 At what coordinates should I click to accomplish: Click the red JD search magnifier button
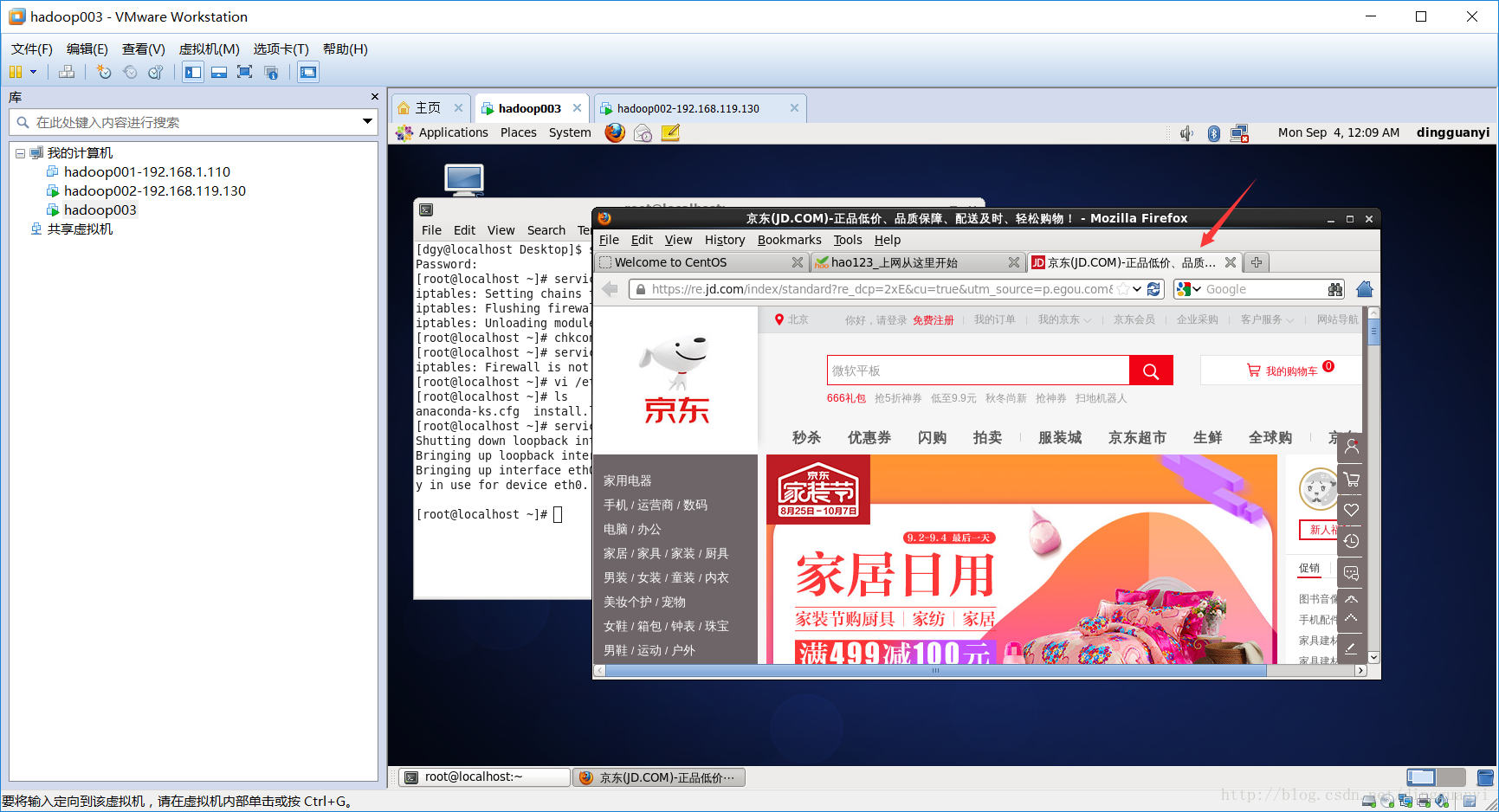pyautogui.click(x=1151, y=371)
